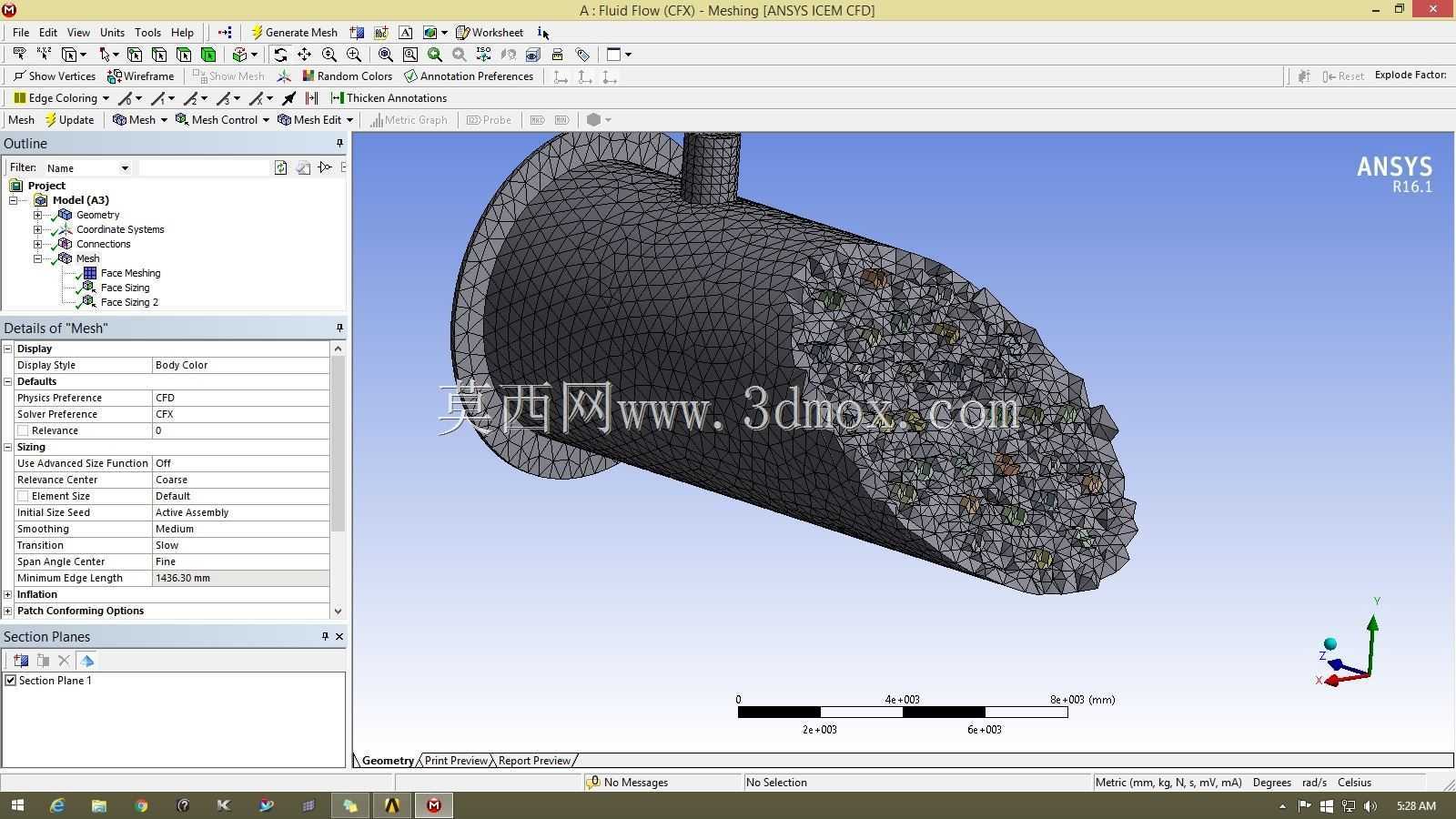
Task: Collapse Mesh tree node
Action: point(37,258)
